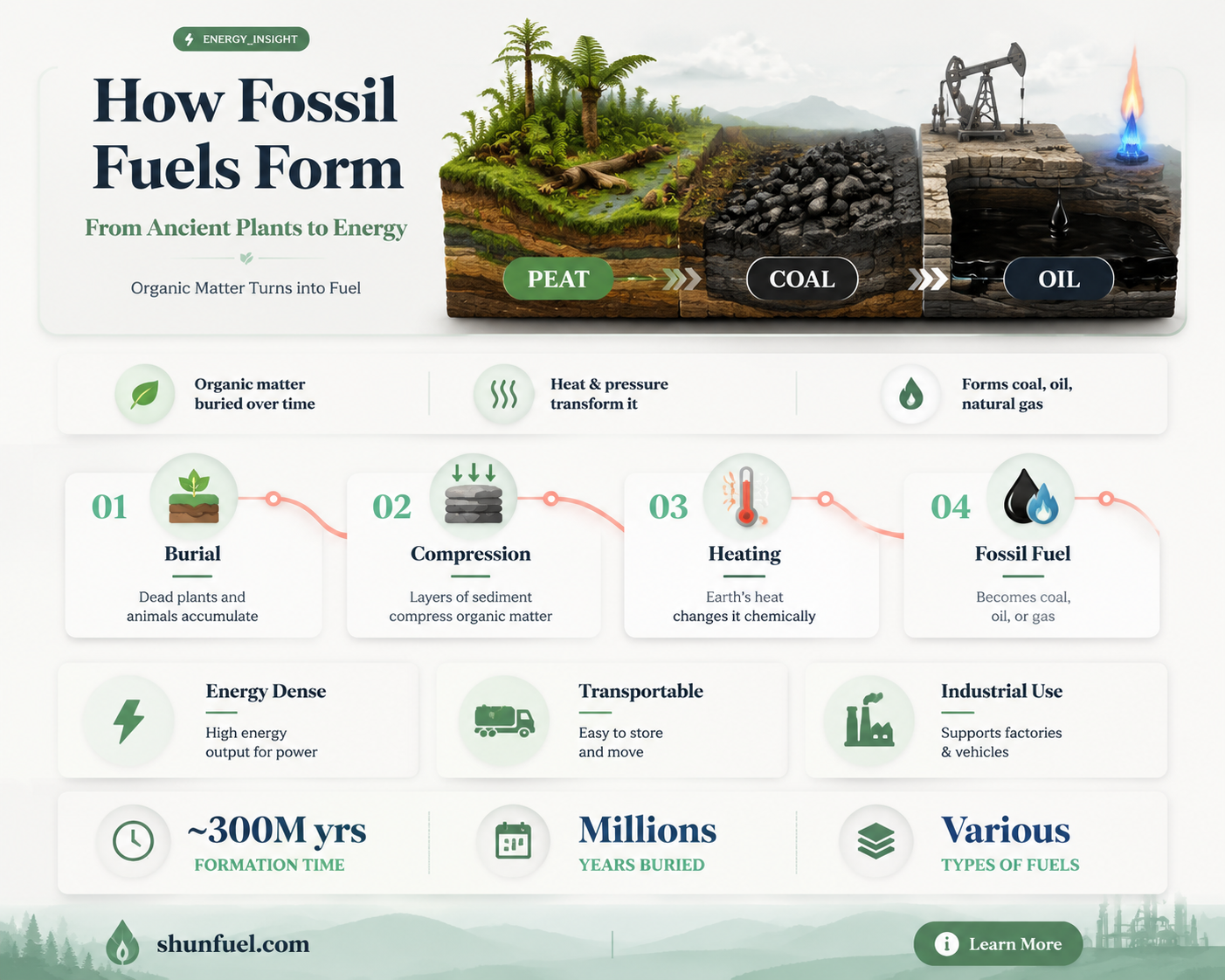Open the shunfuel.com link
The width and height of the screenshot is (1225, 980).
233,944
